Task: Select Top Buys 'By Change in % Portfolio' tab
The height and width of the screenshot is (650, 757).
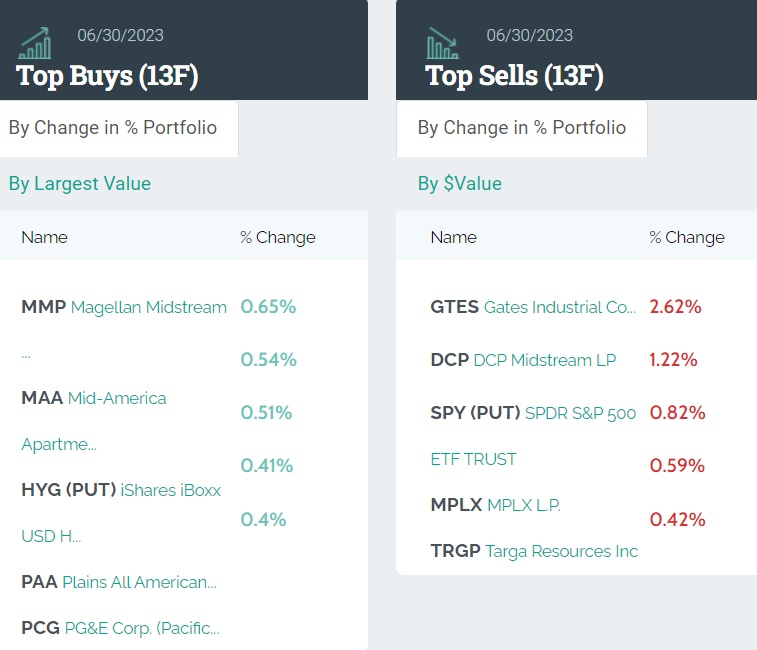Action: 113,128
